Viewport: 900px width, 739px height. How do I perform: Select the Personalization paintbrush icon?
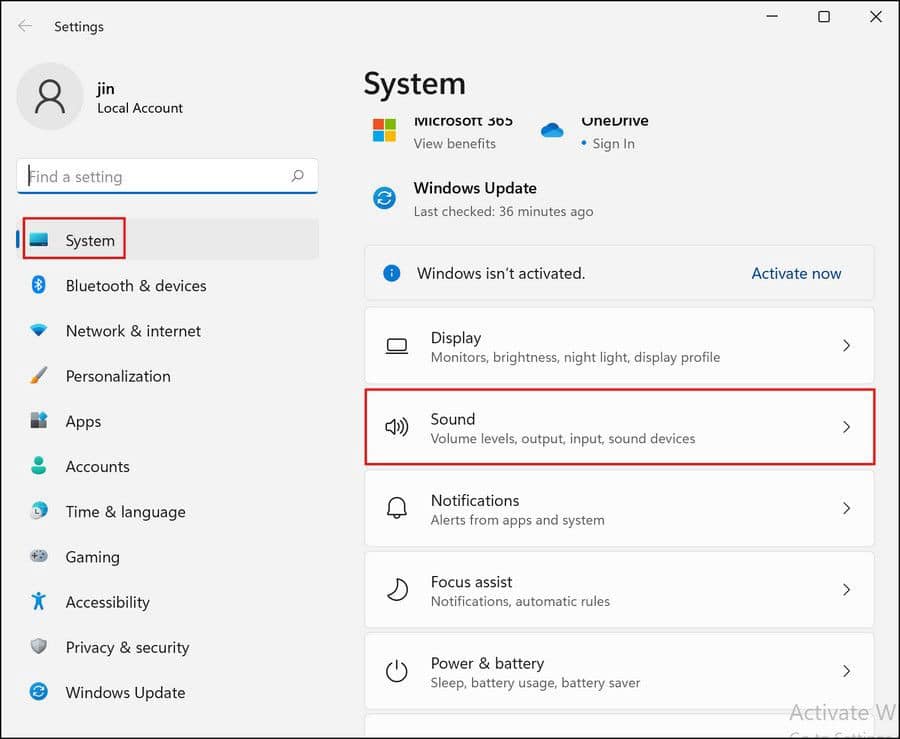click(37, 376)
